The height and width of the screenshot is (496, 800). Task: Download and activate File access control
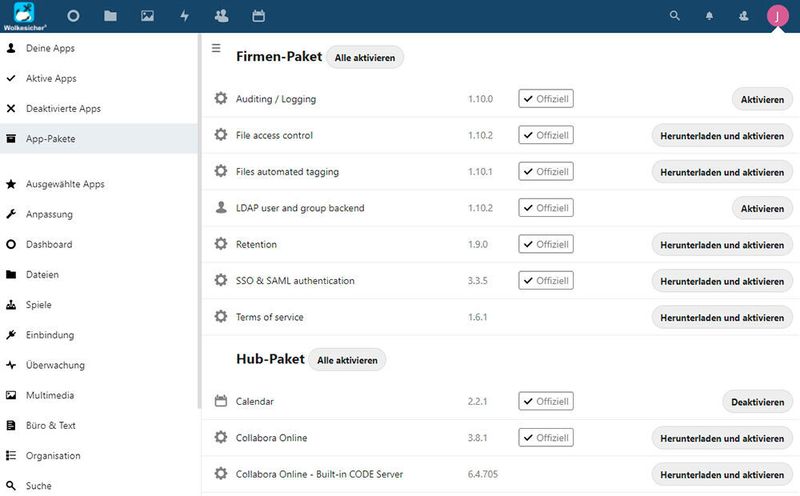722,136
